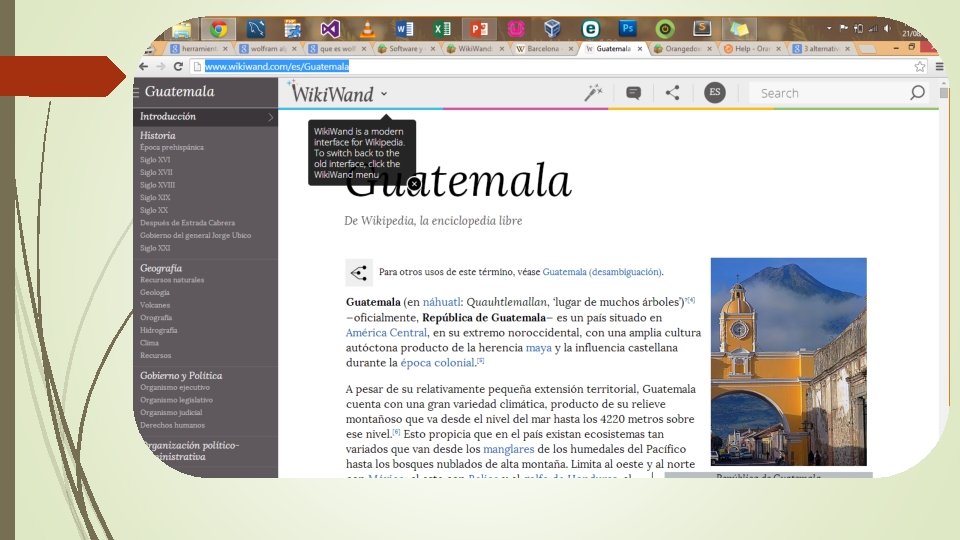Switch to the 'que es wolf' tab
This screenshot has width=960, height=540.
(x=337, y=48)
